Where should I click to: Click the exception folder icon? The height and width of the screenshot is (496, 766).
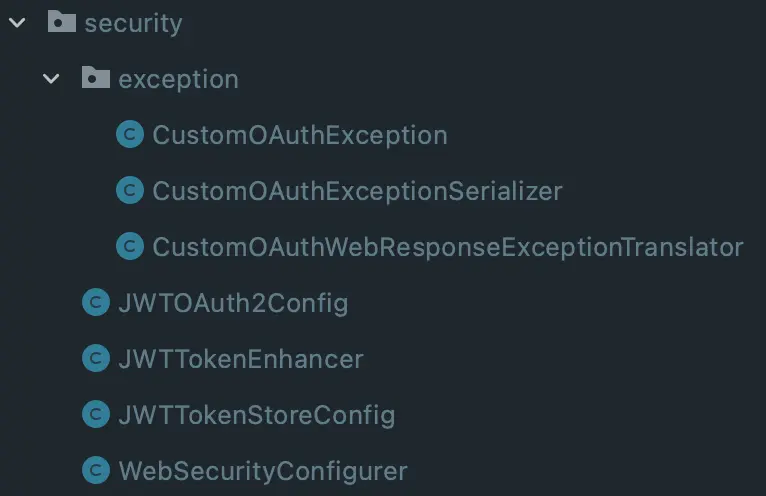click(96, 78)
